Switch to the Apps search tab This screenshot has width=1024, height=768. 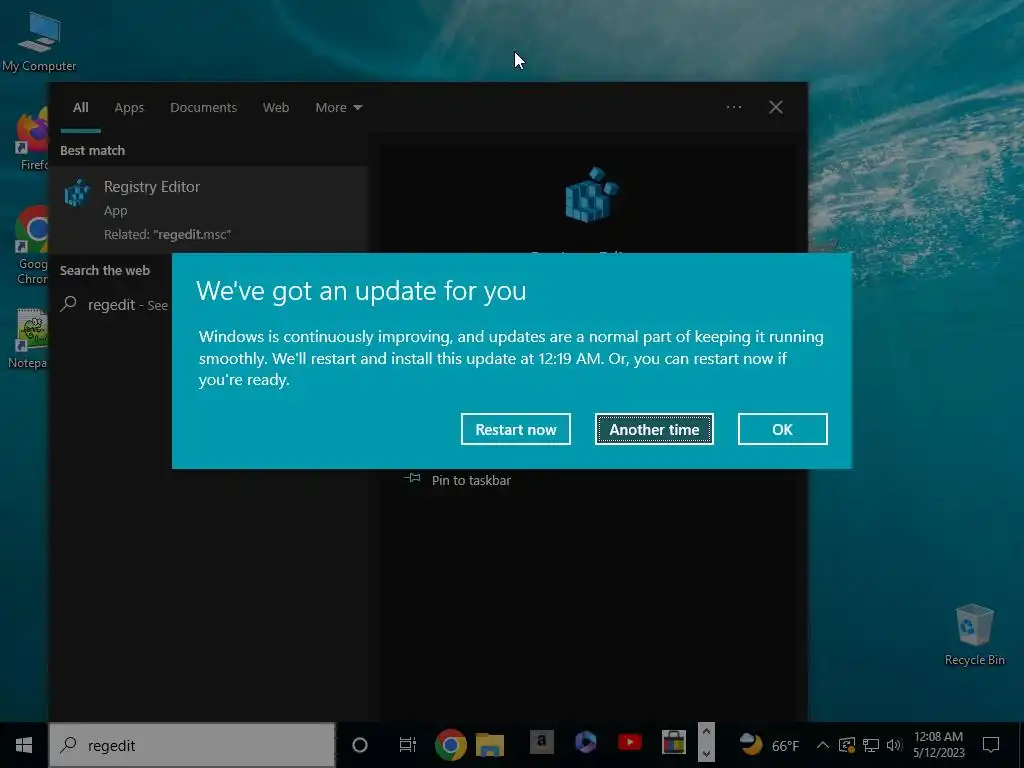pos(129,107)
